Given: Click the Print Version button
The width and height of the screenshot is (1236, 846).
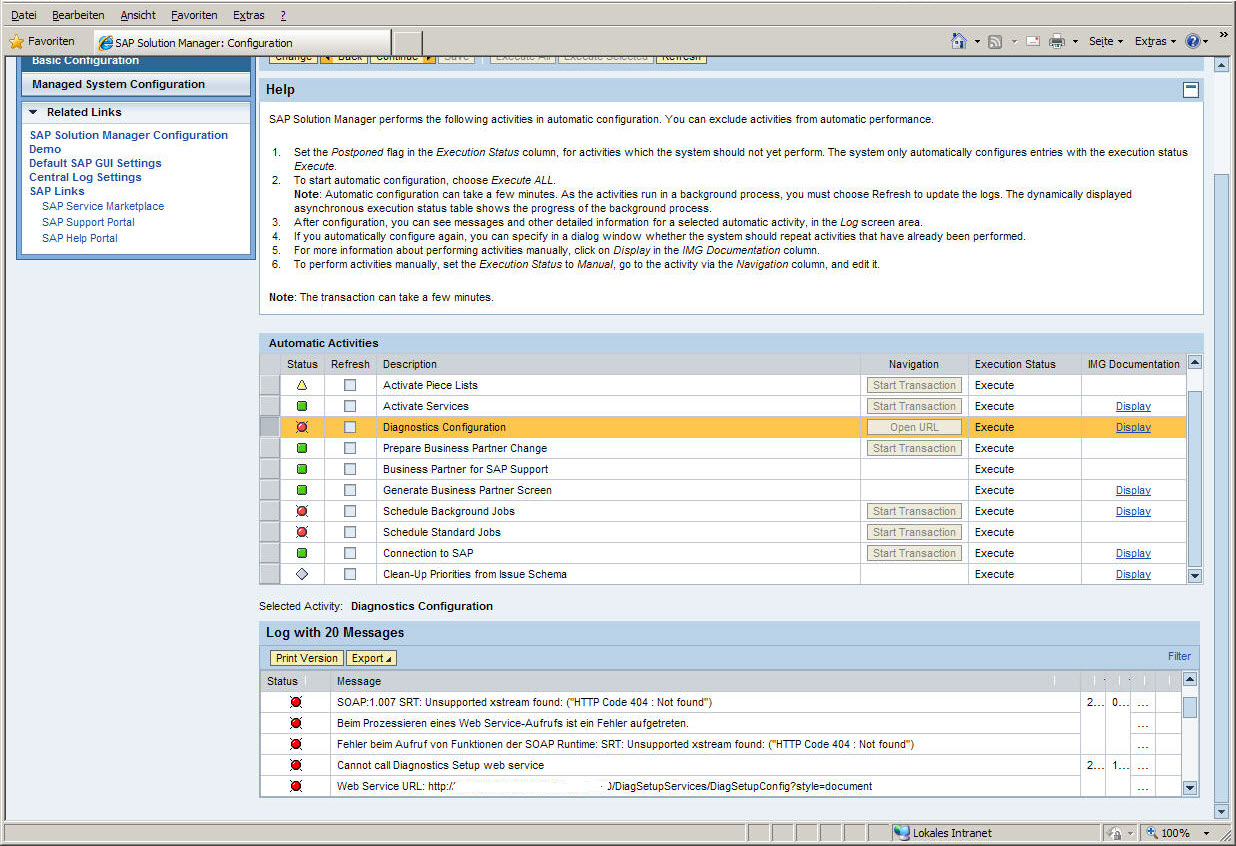Looking at the screenshot, I should pyautogui.click(x=307, y=658).
